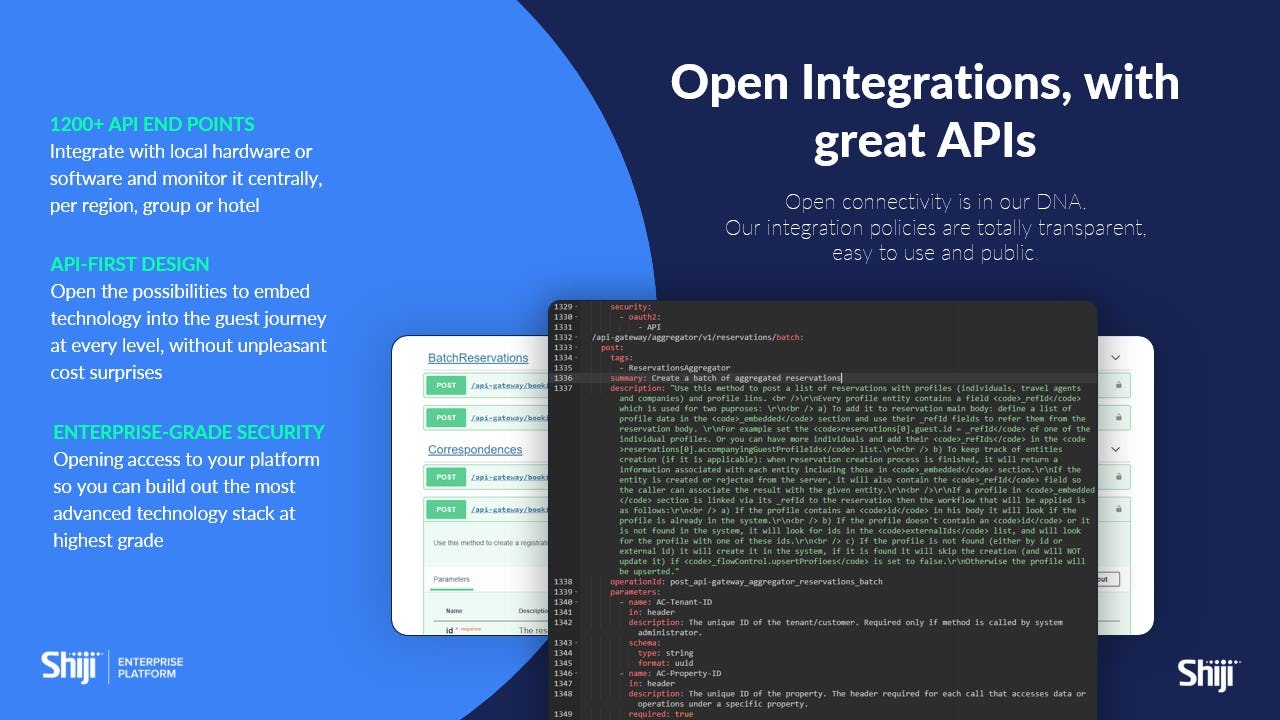
Task: Select the green POST badge under BatchReservations
Action: (447, 384)
